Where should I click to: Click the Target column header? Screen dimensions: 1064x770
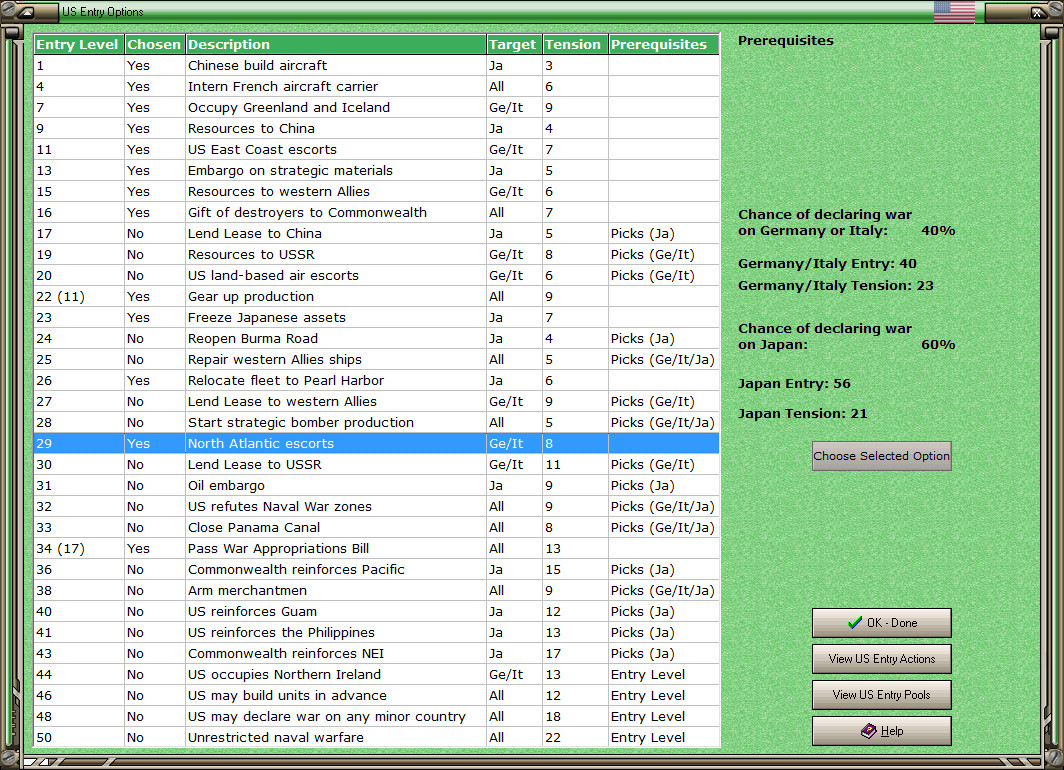[x=514, y=44]
